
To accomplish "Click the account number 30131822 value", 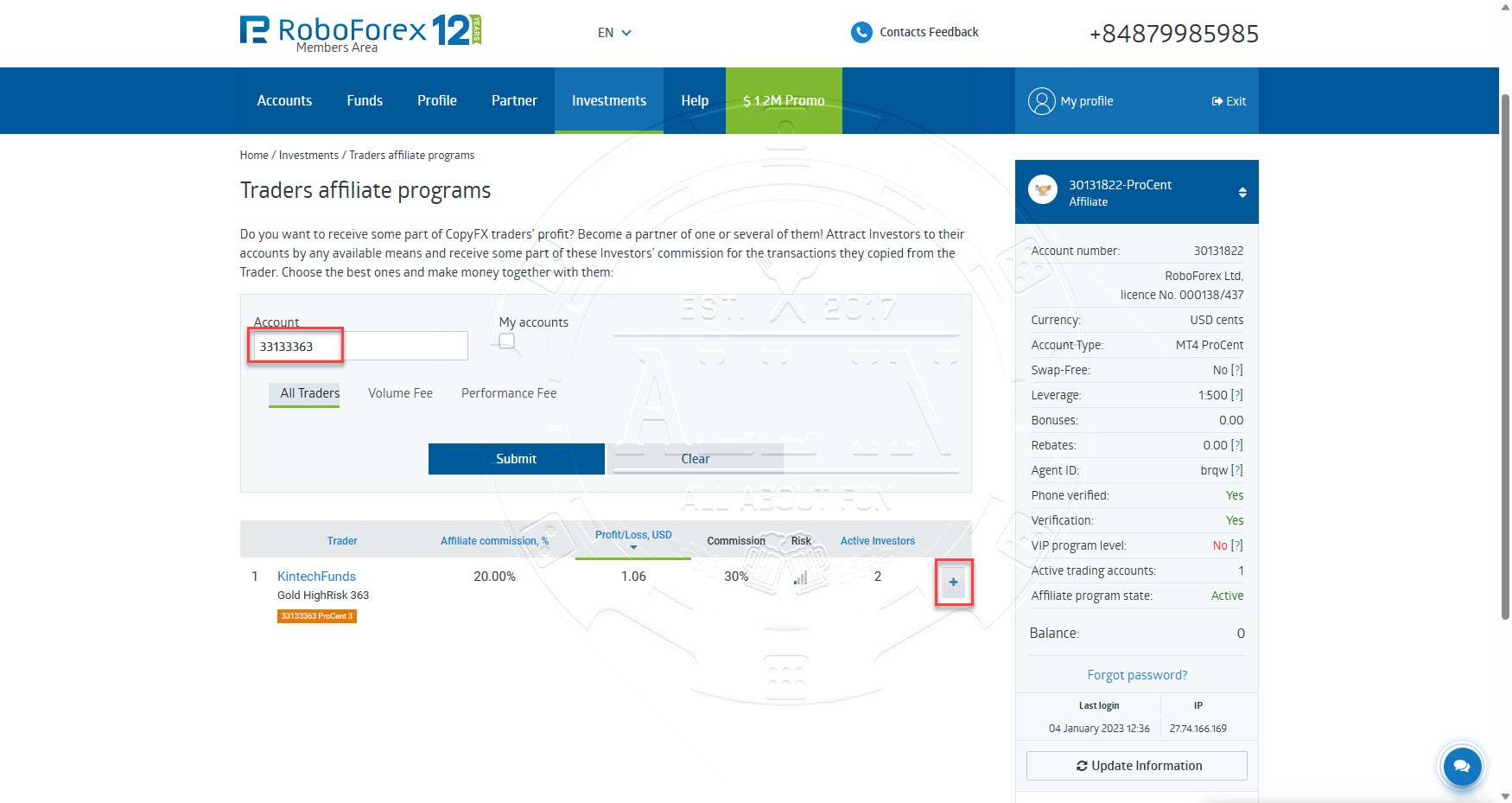I will 1218,251.
